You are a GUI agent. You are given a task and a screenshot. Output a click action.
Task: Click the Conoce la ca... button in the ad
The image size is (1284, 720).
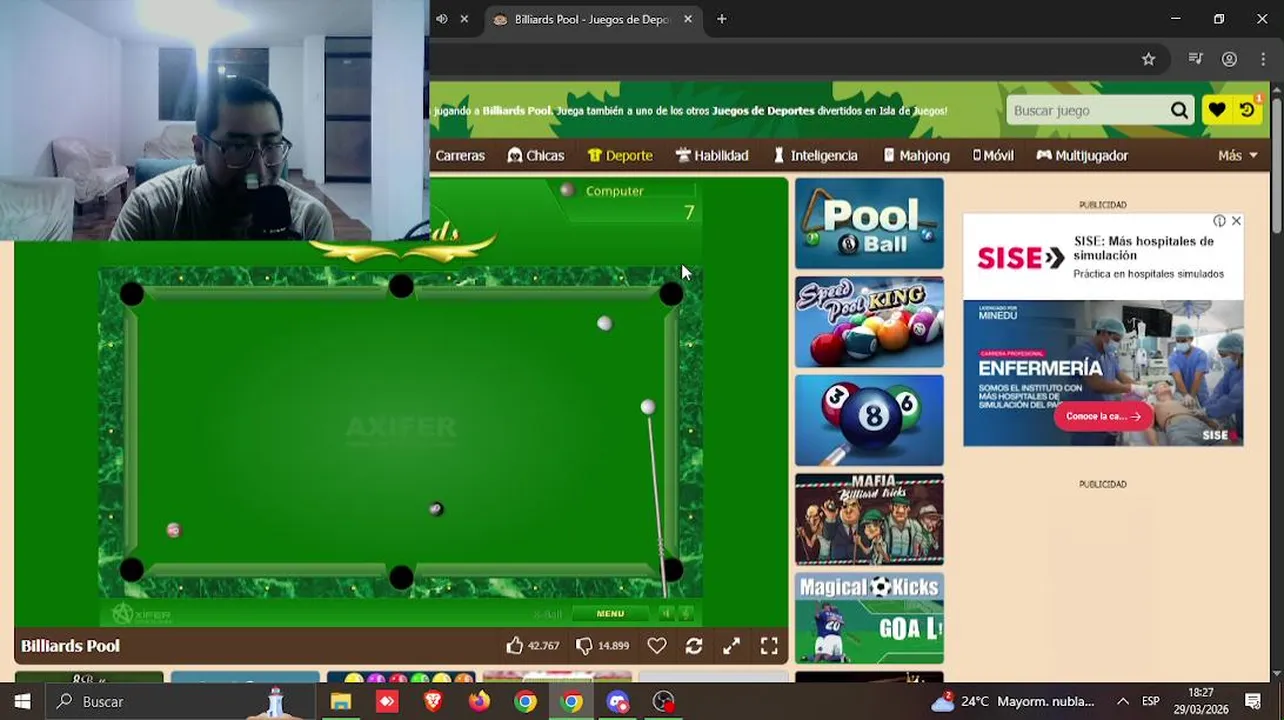pyautogui.click(x=1103, y=416)
